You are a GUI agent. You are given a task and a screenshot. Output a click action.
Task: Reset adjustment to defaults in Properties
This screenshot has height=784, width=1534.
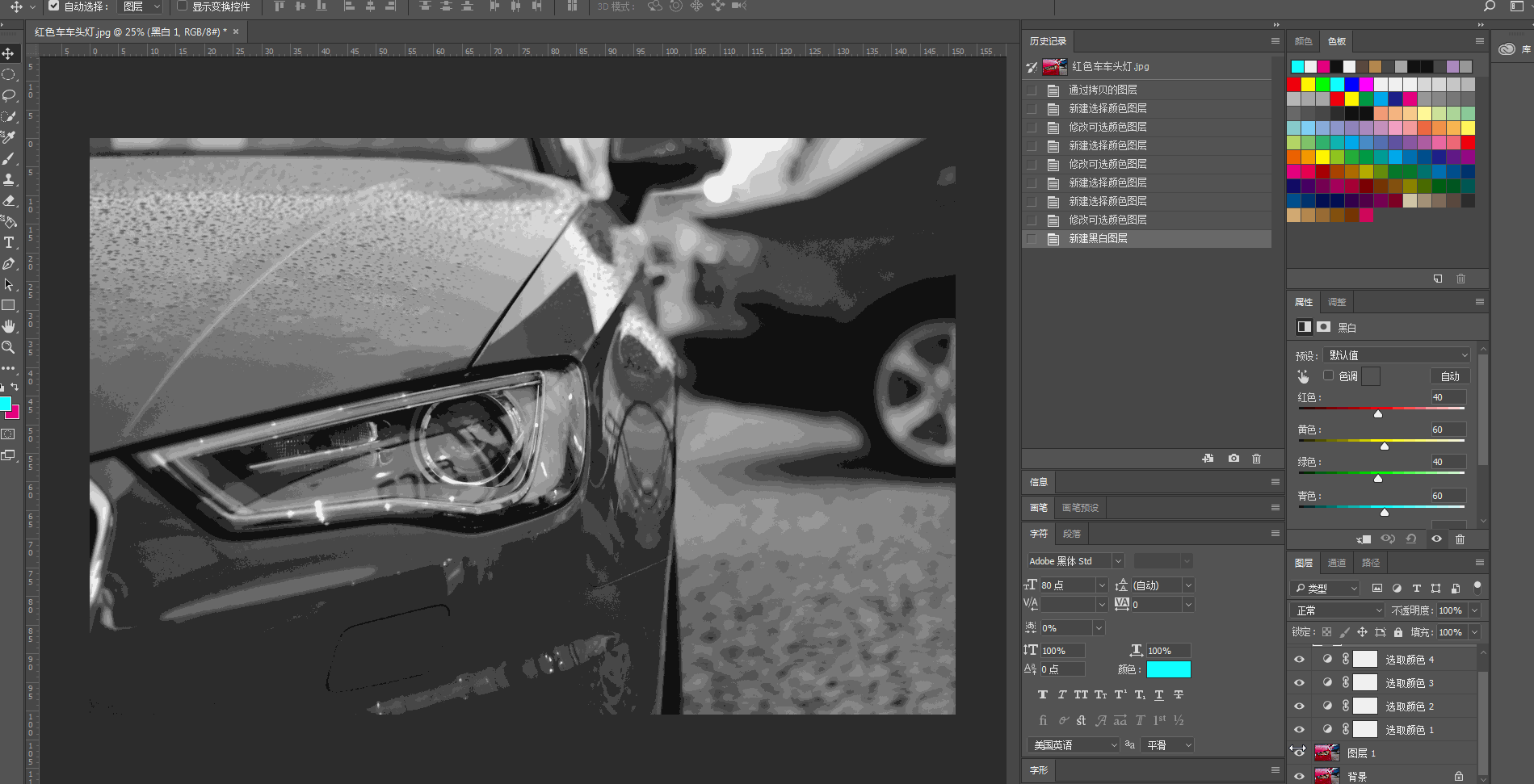coord(1411,539)
